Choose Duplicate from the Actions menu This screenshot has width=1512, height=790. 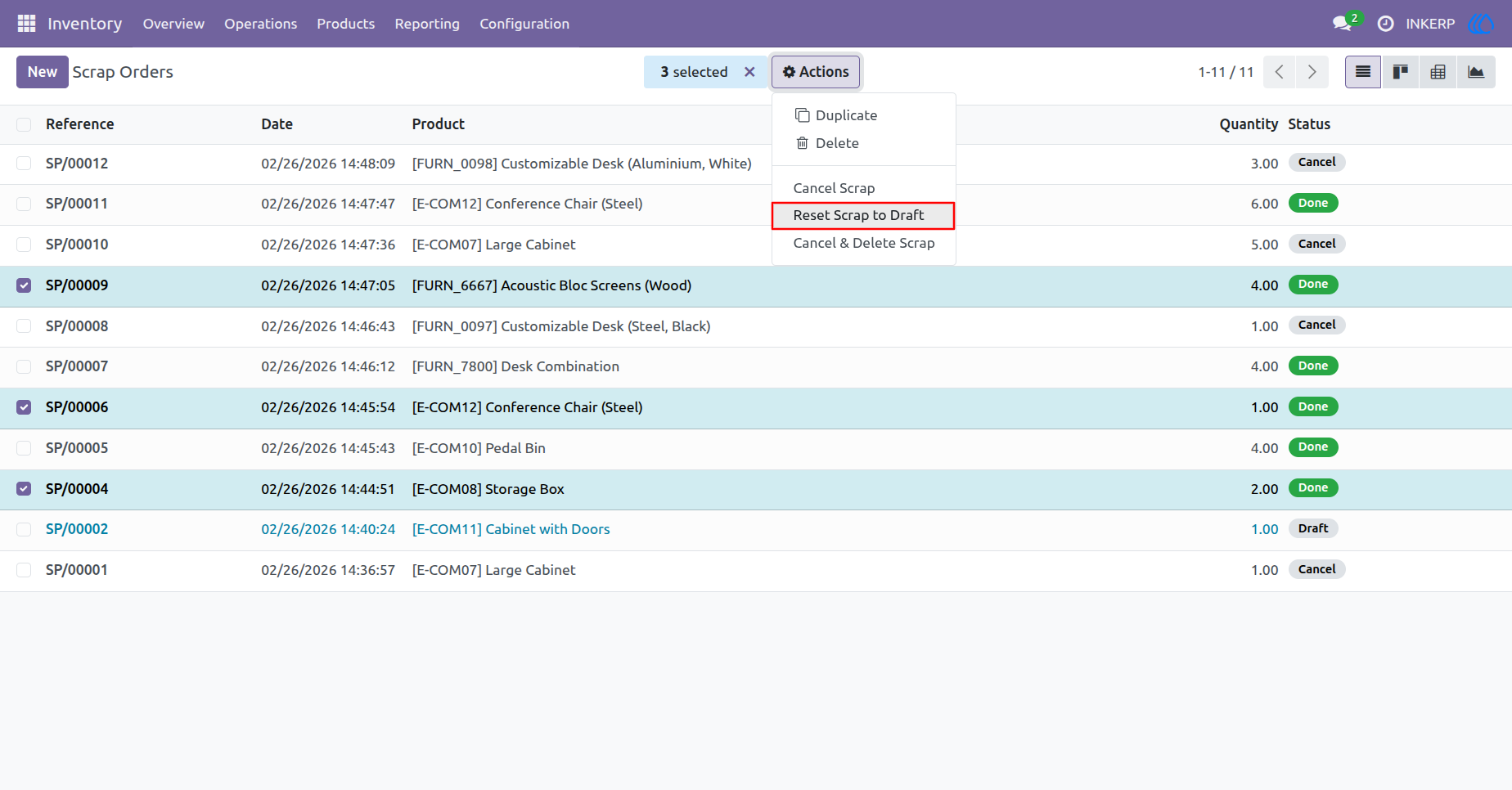[x=864, y=115]
